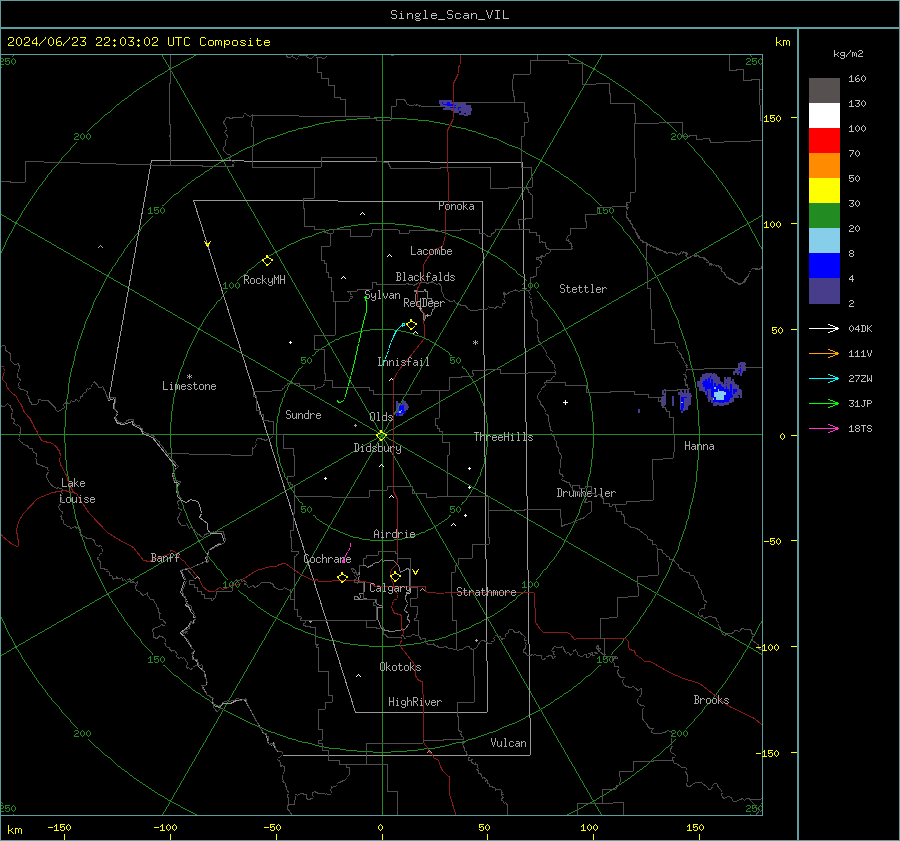900x841 pixels.
Task: Click the Innisfail label
Action: [404, 362]
